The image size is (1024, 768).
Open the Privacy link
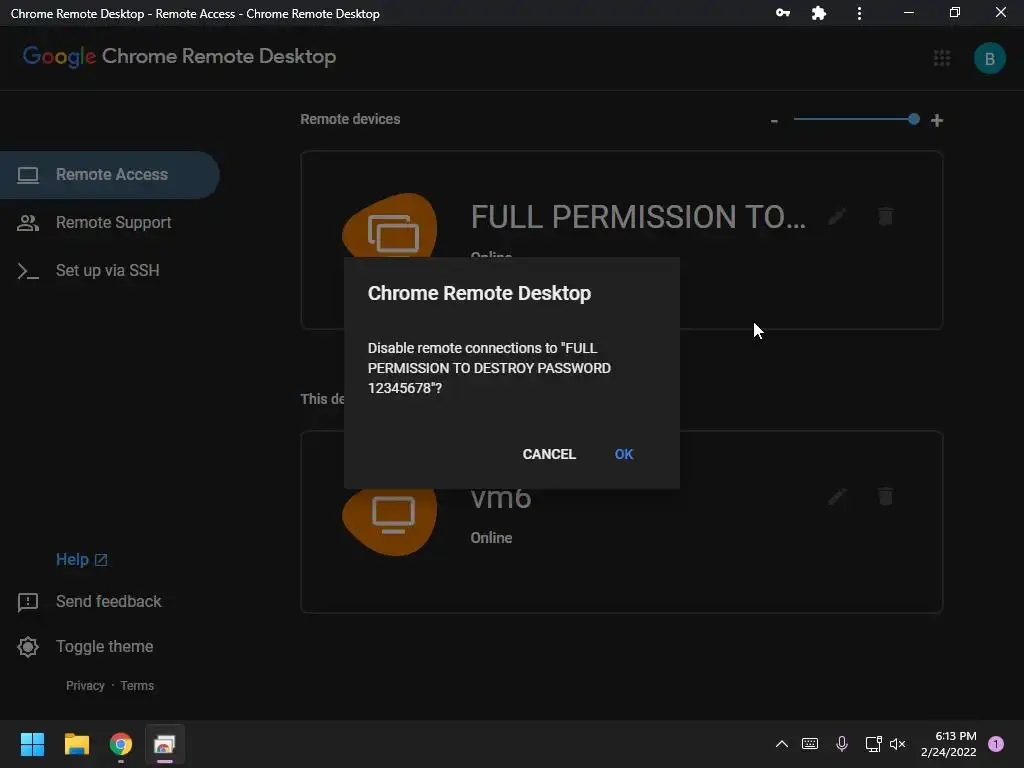85,686
